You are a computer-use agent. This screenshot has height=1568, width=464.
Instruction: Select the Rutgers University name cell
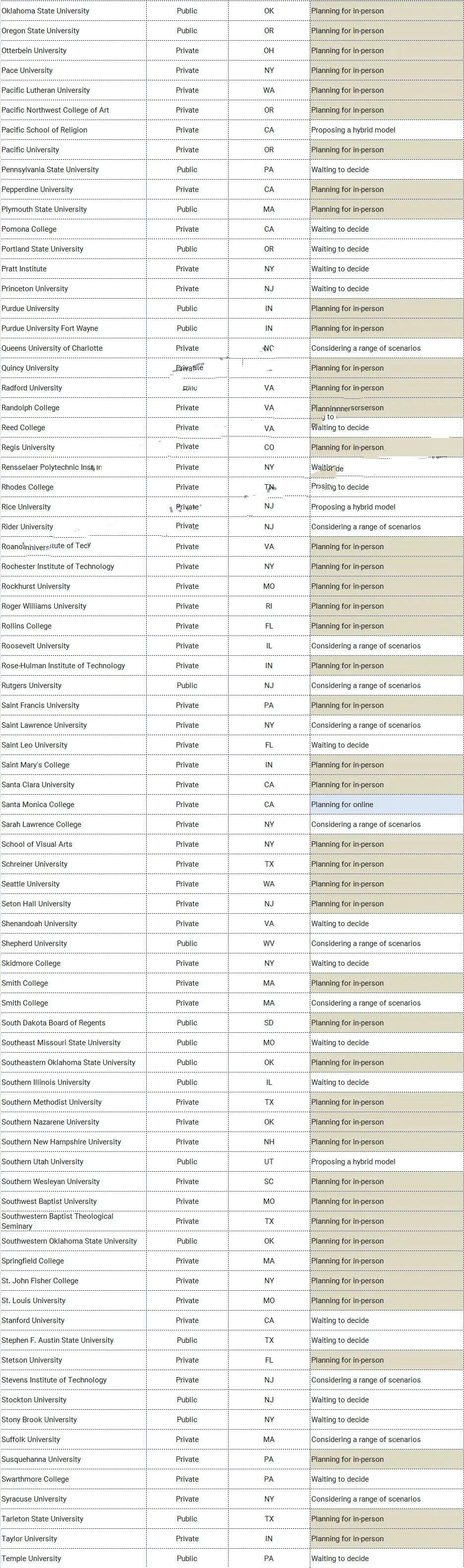pos(32,686)
